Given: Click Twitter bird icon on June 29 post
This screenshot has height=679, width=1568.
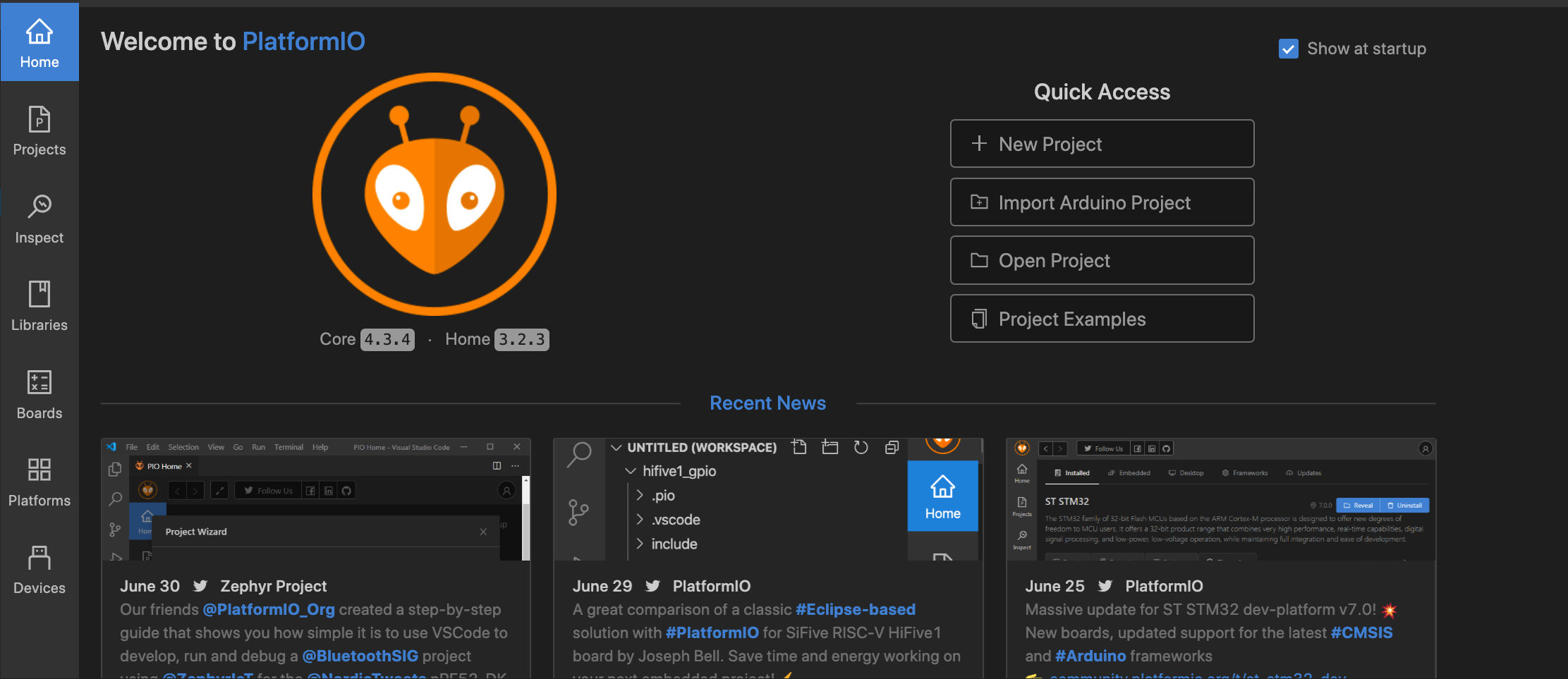Looking at the screenshot, I should pyautogui.click(x=652, y=586).
